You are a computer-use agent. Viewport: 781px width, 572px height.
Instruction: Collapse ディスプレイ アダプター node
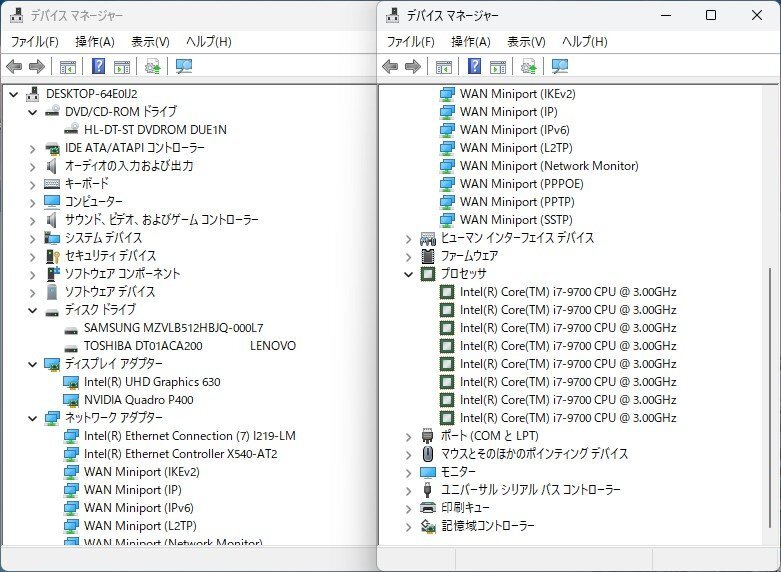tap(33, 364)
